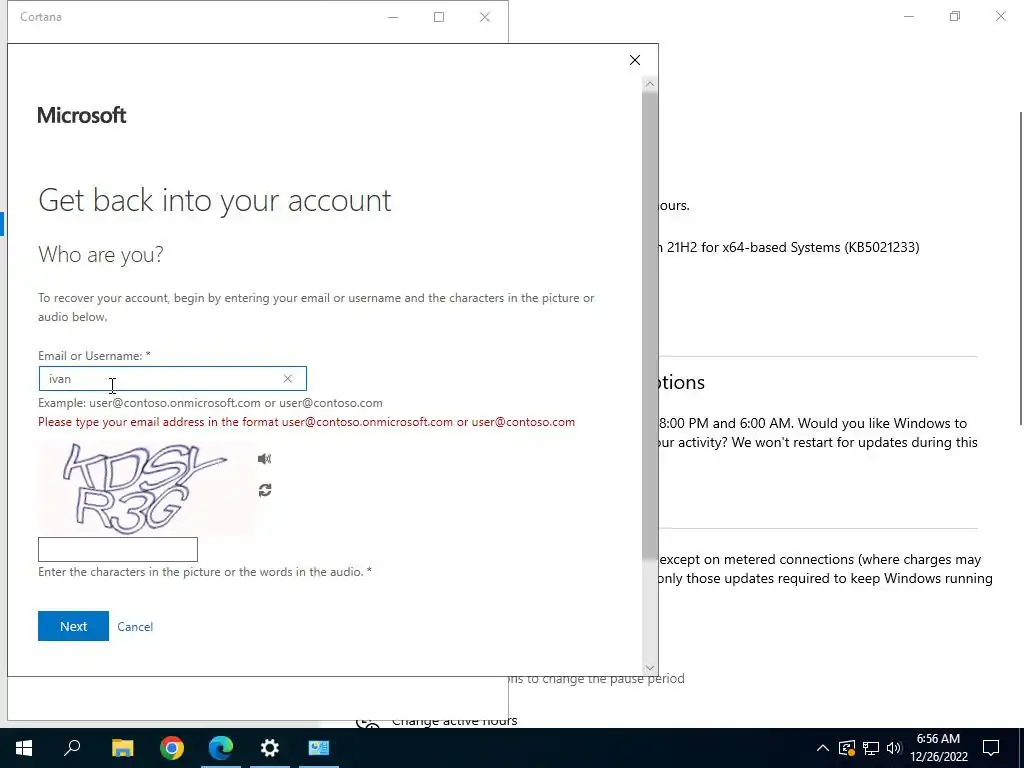Open the last pinned taskbar app
The height and width of the screenshot is (768, 1024).
(319, 748)
